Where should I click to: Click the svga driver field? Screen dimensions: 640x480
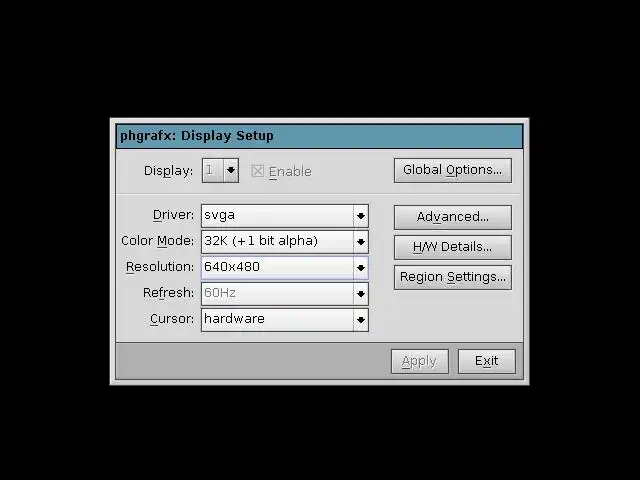click(x=278, y=216)
